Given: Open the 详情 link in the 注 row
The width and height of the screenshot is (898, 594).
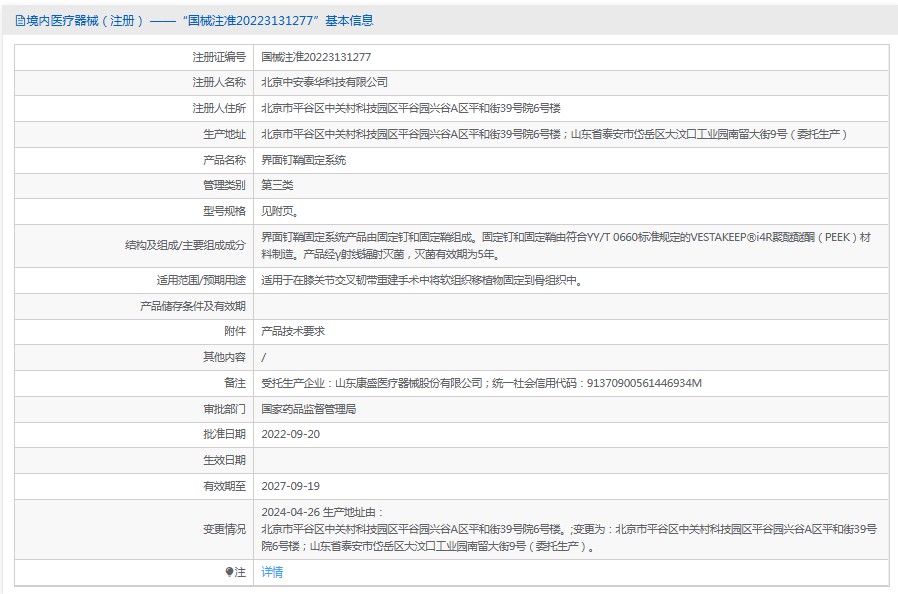Looking at the screenshot, I should click(272, 572).
